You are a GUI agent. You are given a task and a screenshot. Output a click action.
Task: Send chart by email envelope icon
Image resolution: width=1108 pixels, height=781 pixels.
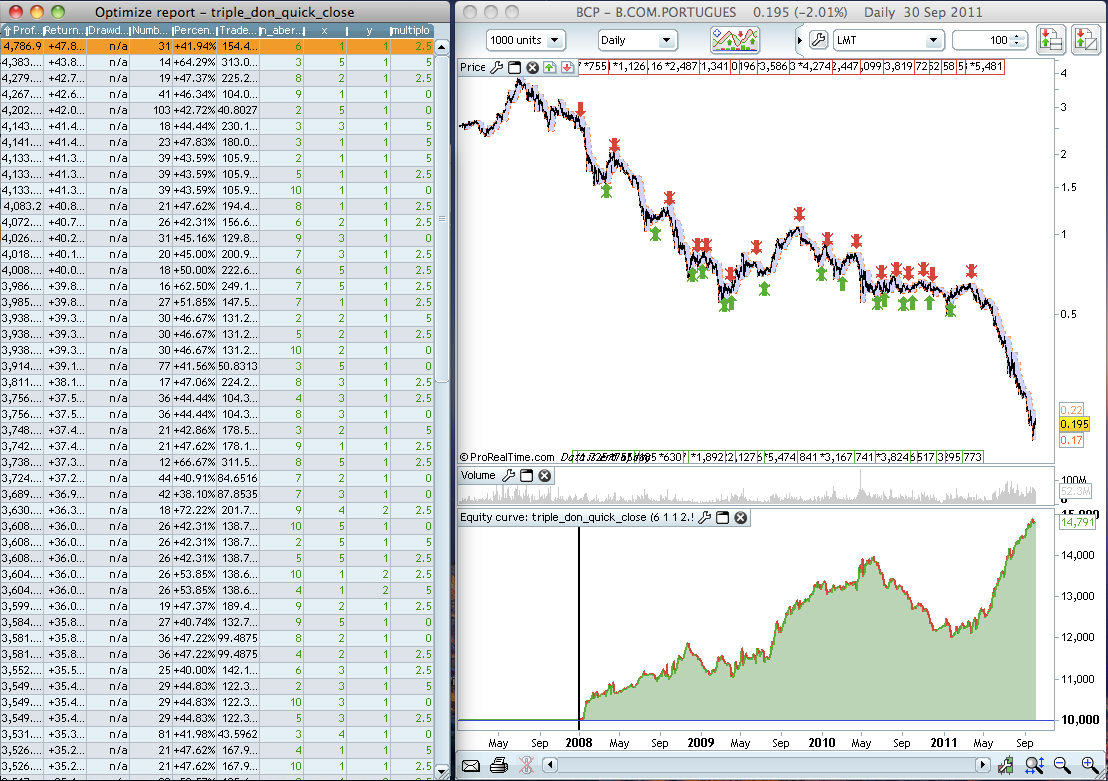coord(471,765)
